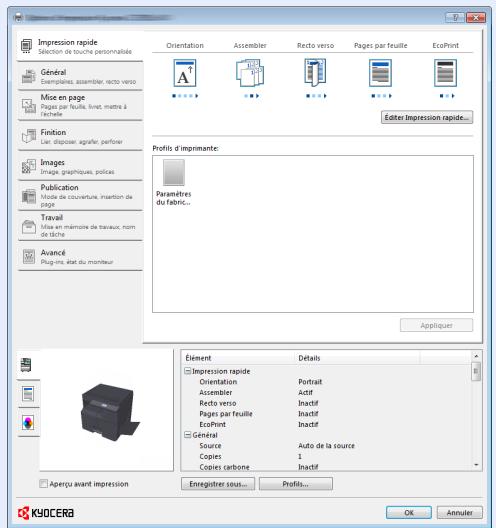Image resolution: width=496 pixels, height=528 pixels.
Task: Click the Appliquer button
Action: coord(436,325)
